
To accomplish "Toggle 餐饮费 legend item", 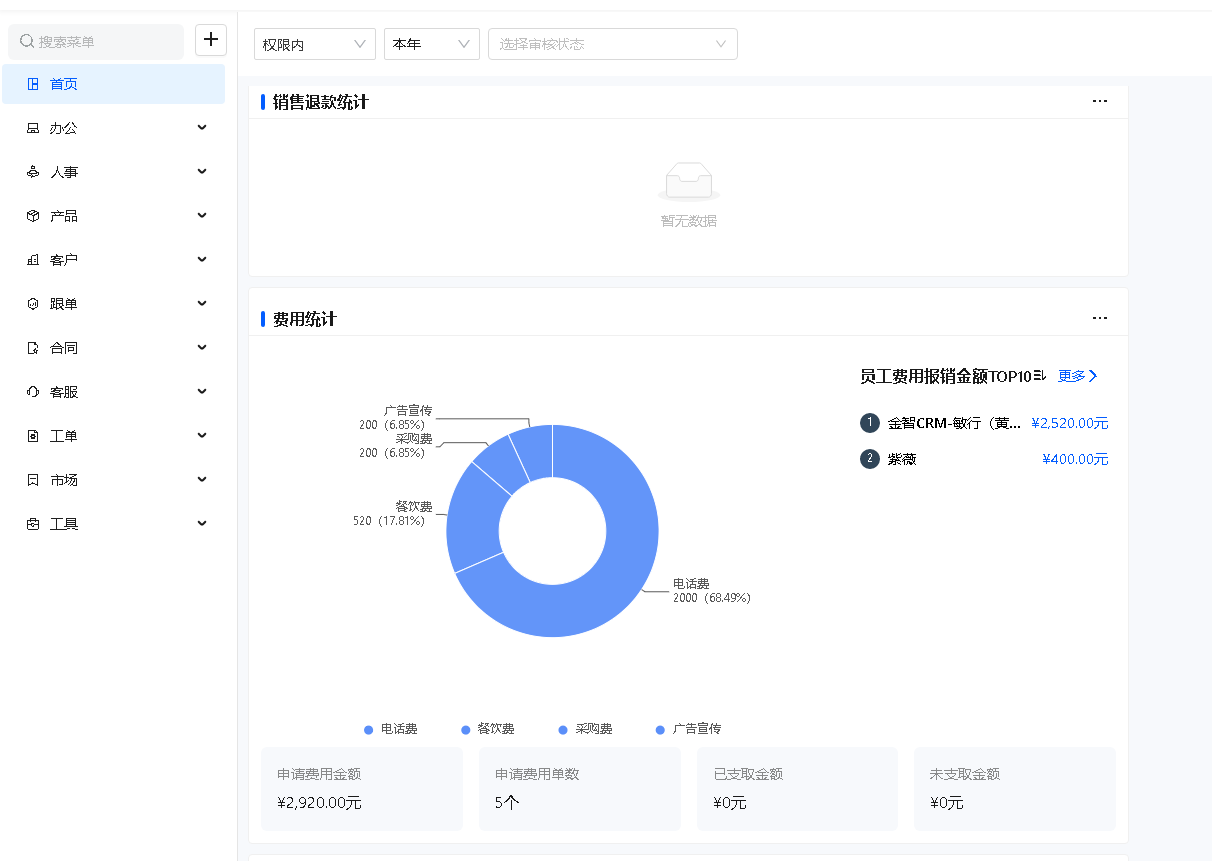I will coord(488,729).
